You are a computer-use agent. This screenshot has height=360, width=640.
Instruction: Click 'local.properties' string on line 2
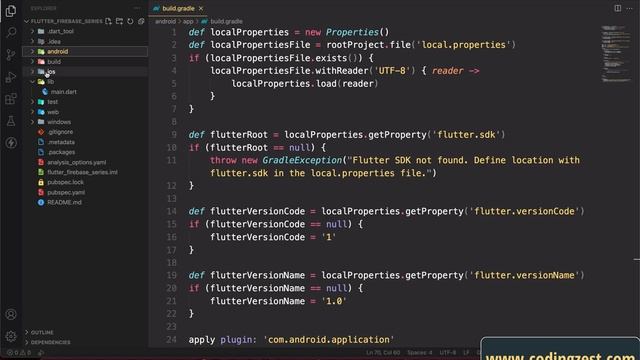click(463, 45)
